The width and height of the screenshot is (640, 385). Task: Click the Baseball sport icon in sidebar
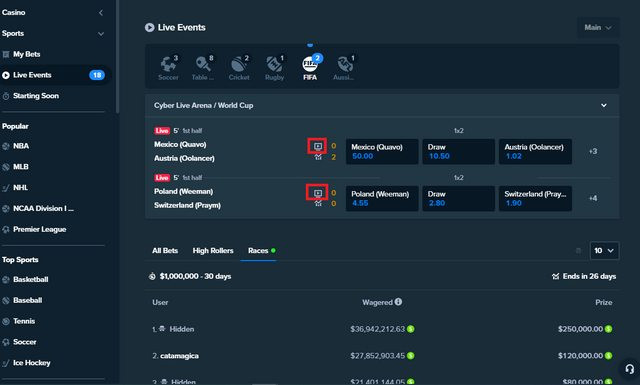(x=6, y=300)
